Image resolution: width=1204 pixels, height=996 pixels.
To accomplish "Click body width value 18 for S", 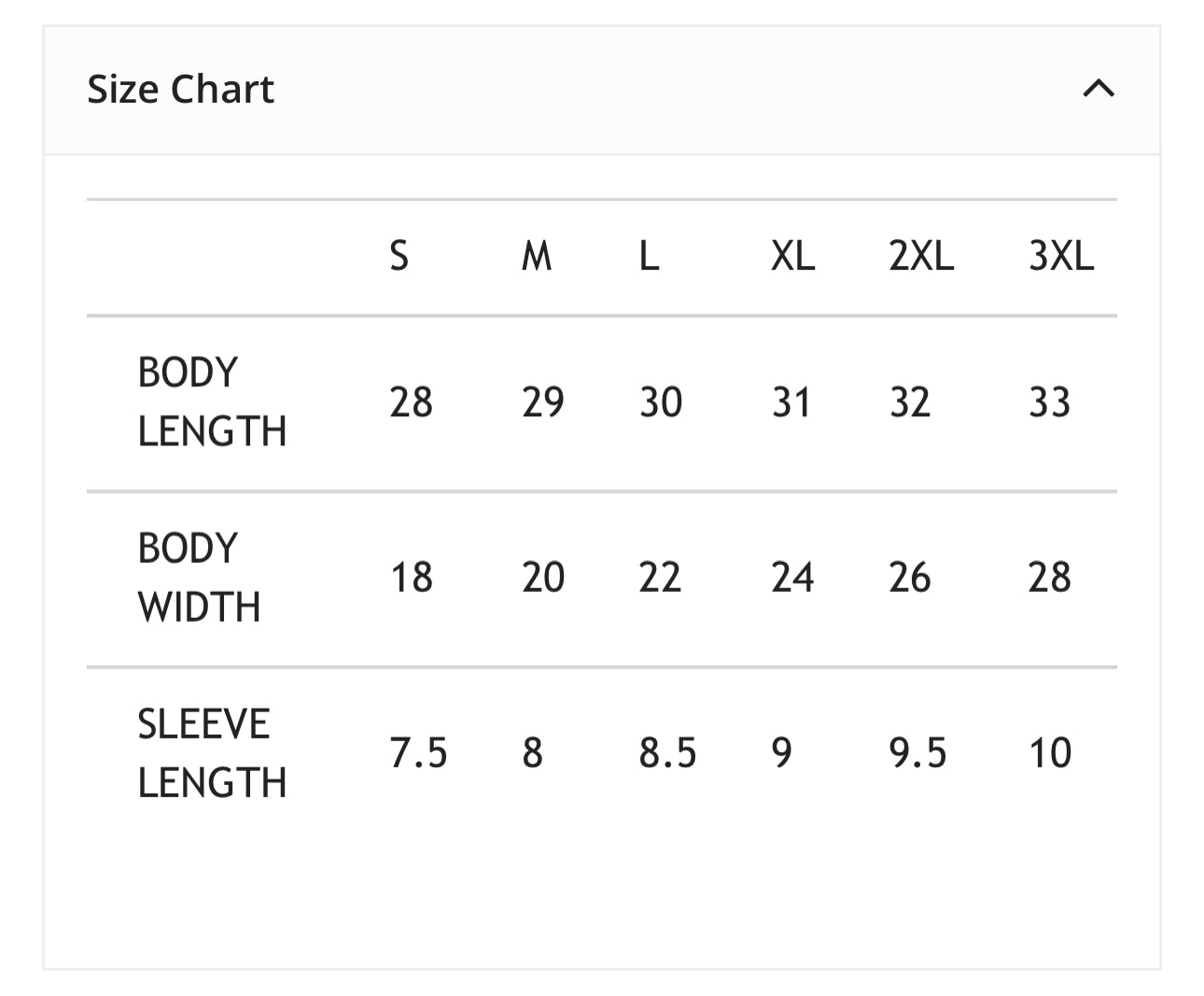I will pyautogui.click(x=411, y=578).
